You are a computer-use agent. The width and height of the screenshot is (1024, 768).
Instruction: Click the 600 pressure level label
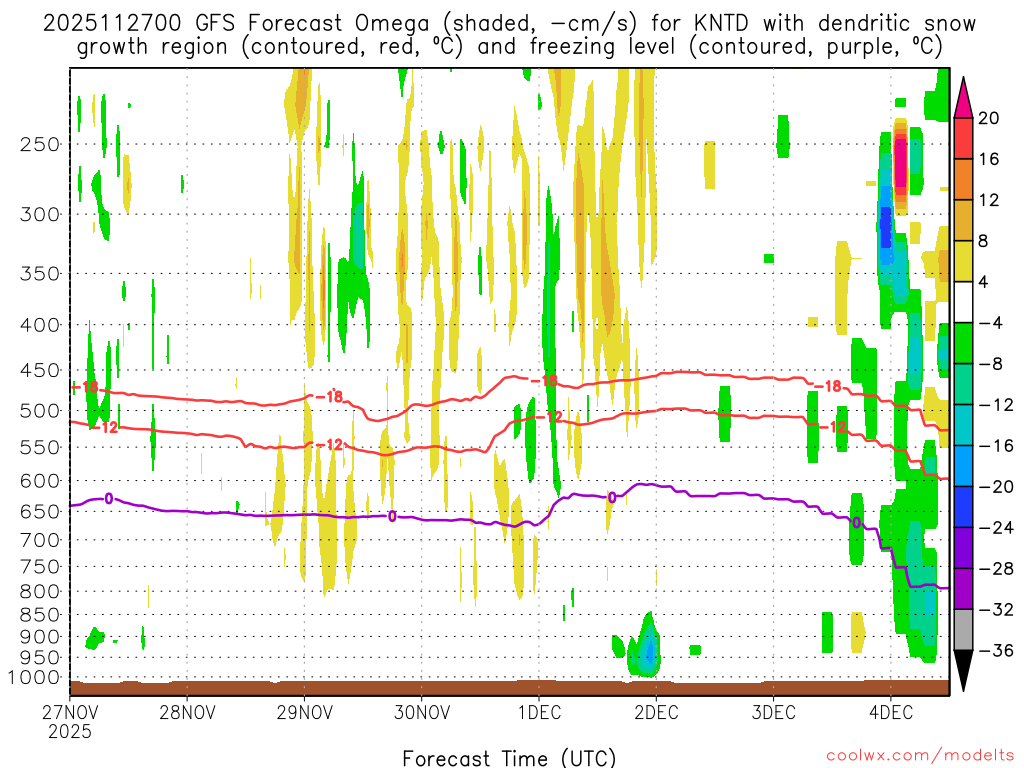point(40,481)
